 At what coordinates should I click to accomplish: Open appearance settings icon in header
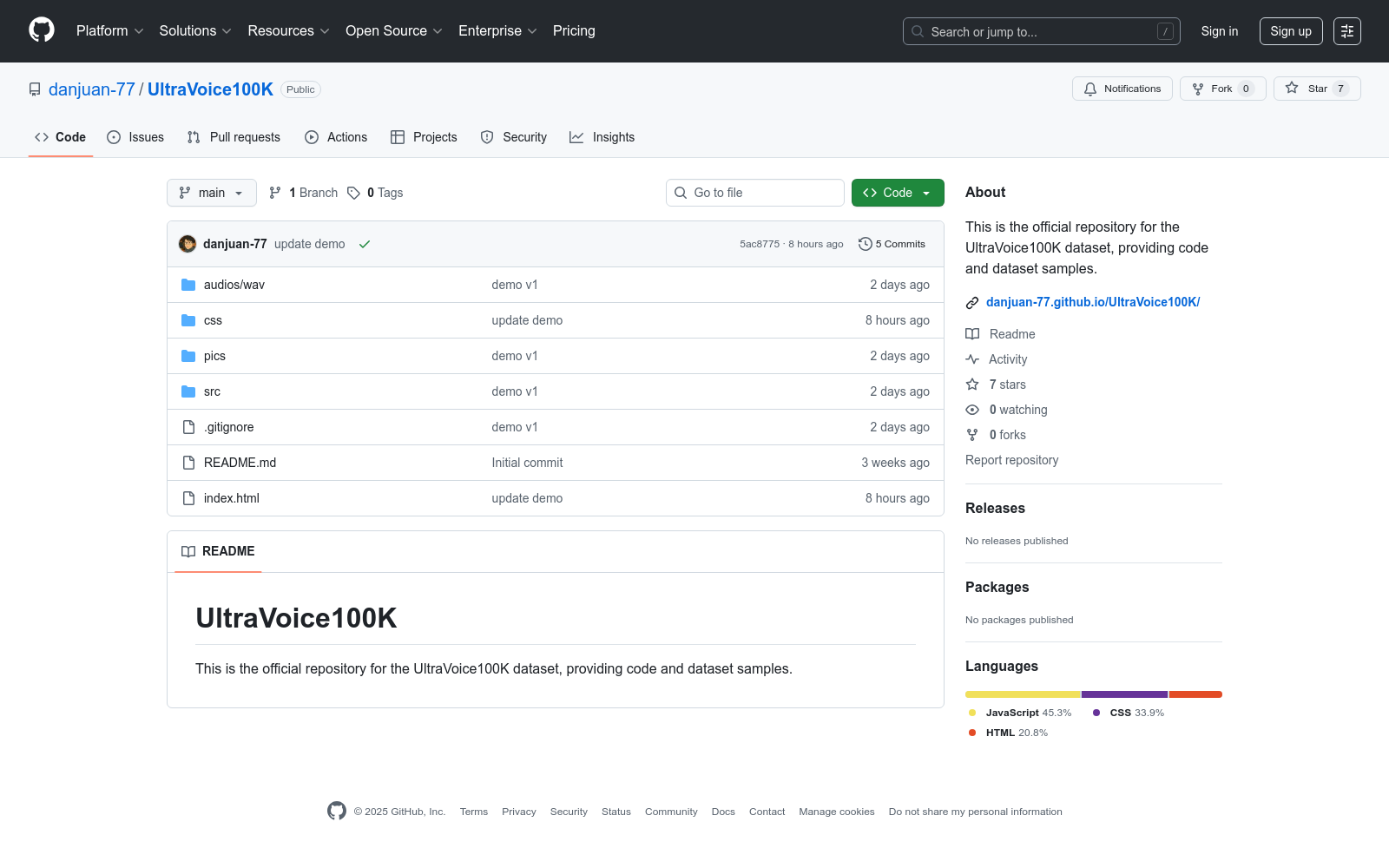[1347, 31]
